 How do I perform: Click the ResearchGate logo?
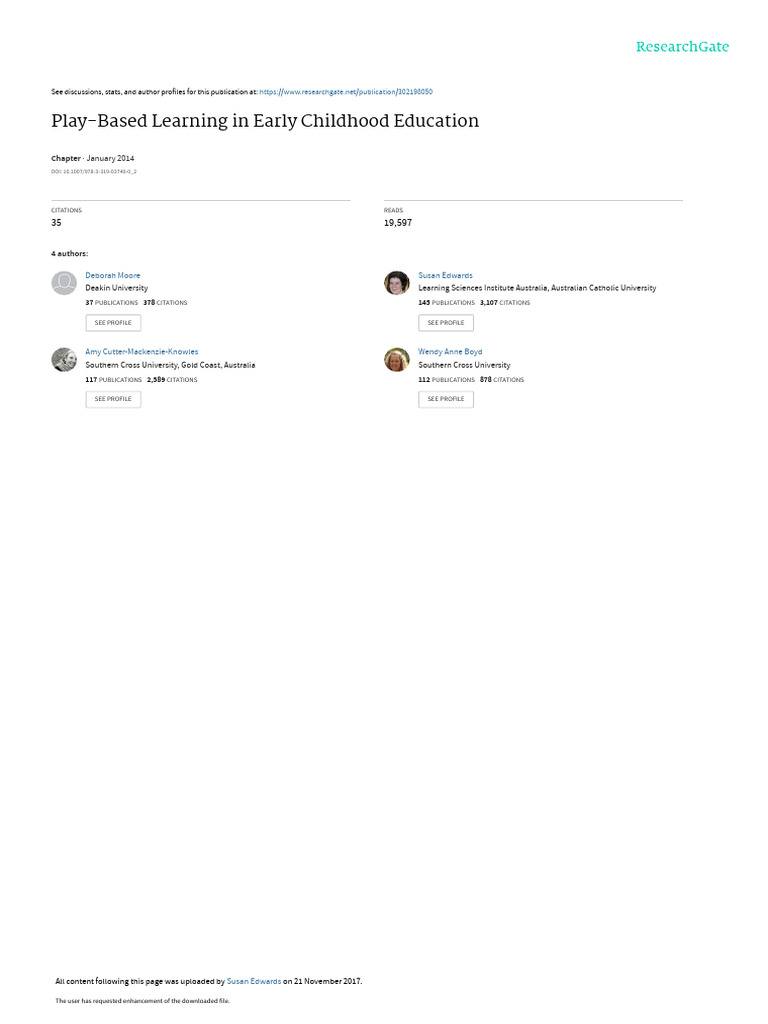pyautogui.click(x=682, y=46)
